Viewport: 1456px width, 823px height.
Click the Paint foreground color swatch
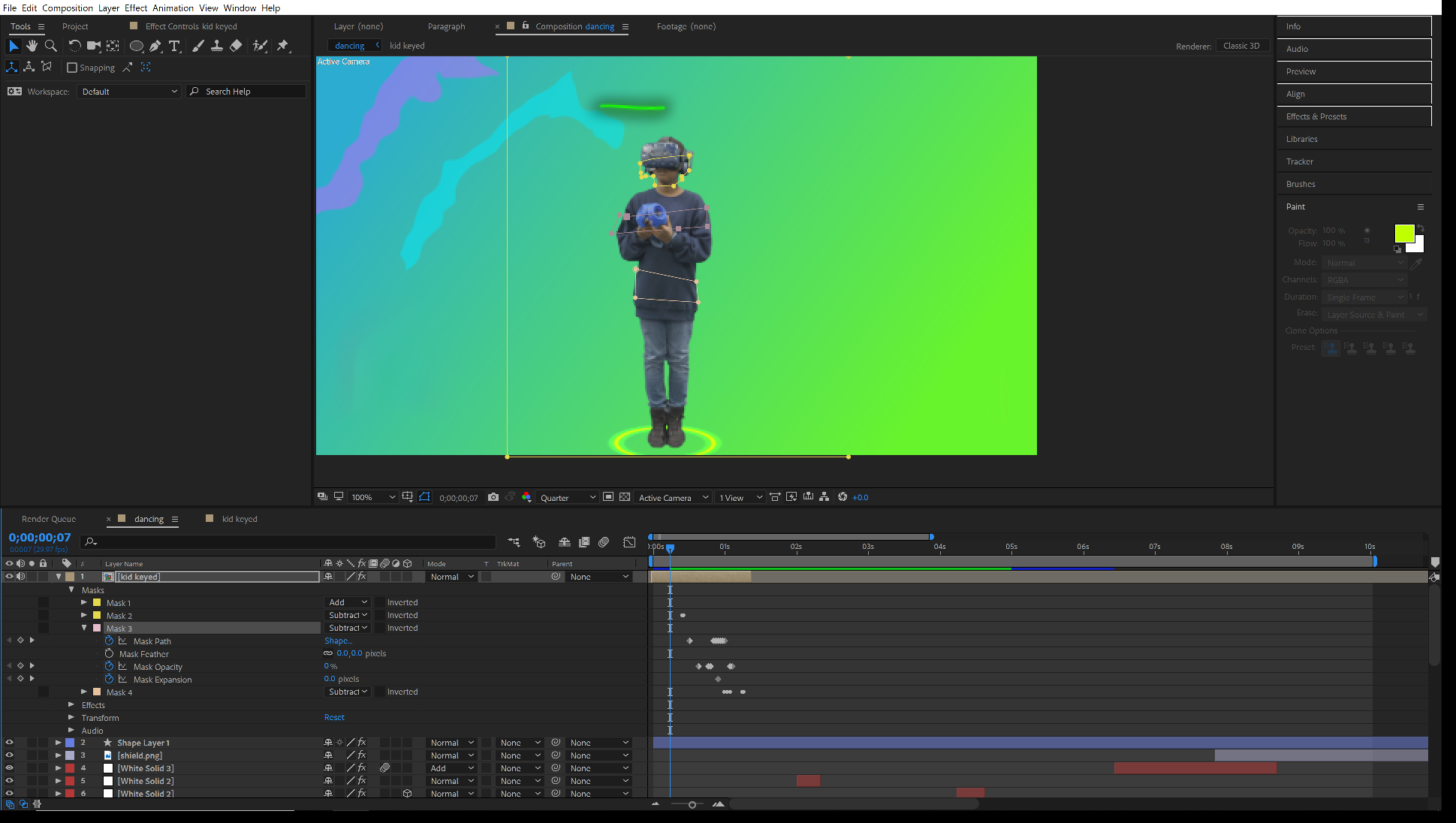(1403, 233)
